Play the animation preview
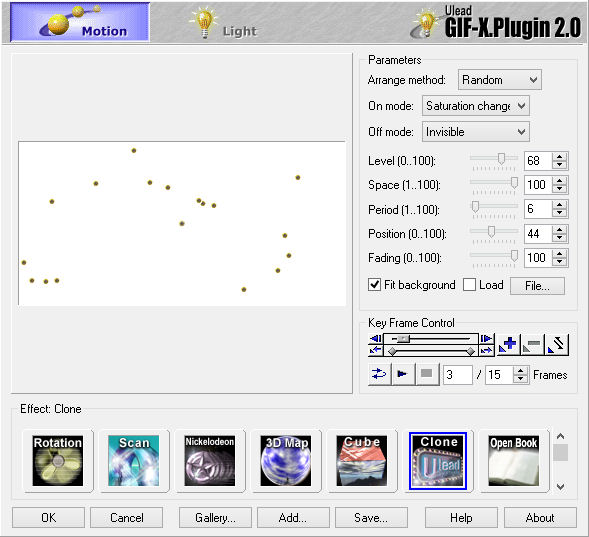This screenshot has width=589, height=537. tap(403, 374)
